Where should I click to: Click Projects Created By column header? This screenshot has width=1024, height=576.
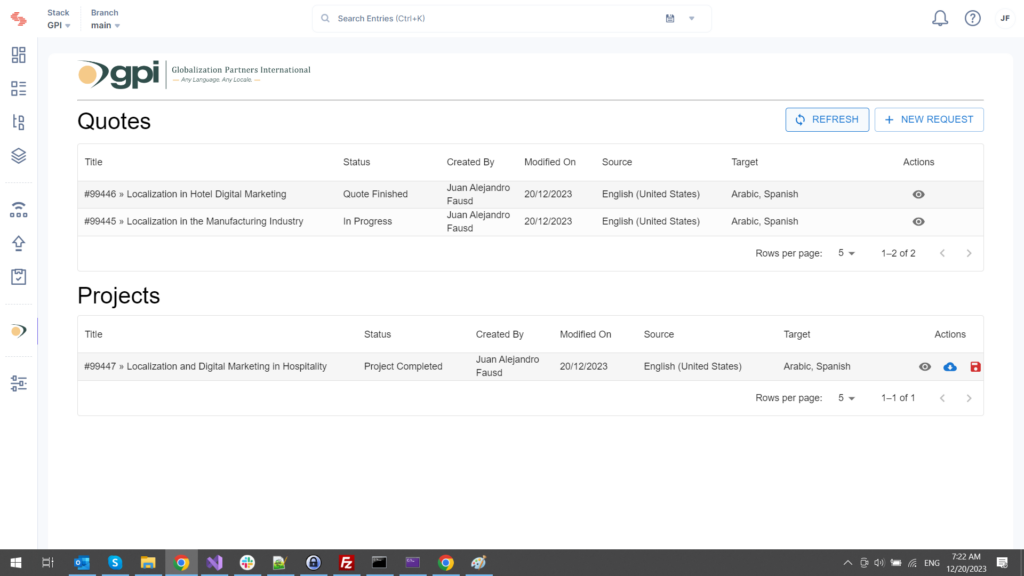click(500, 334)
